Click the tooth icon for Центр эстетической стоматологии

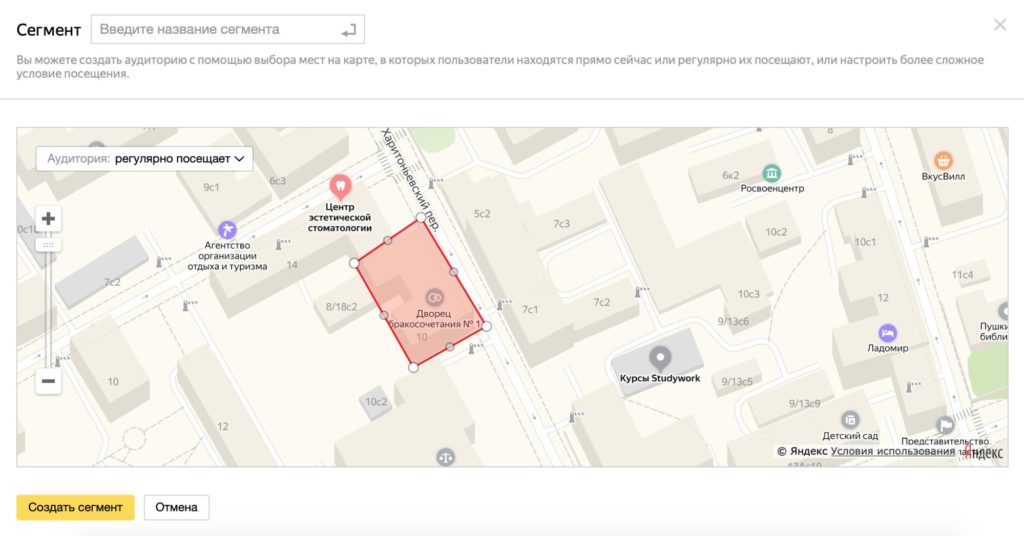pyautogui.click(x=340, y=185)
